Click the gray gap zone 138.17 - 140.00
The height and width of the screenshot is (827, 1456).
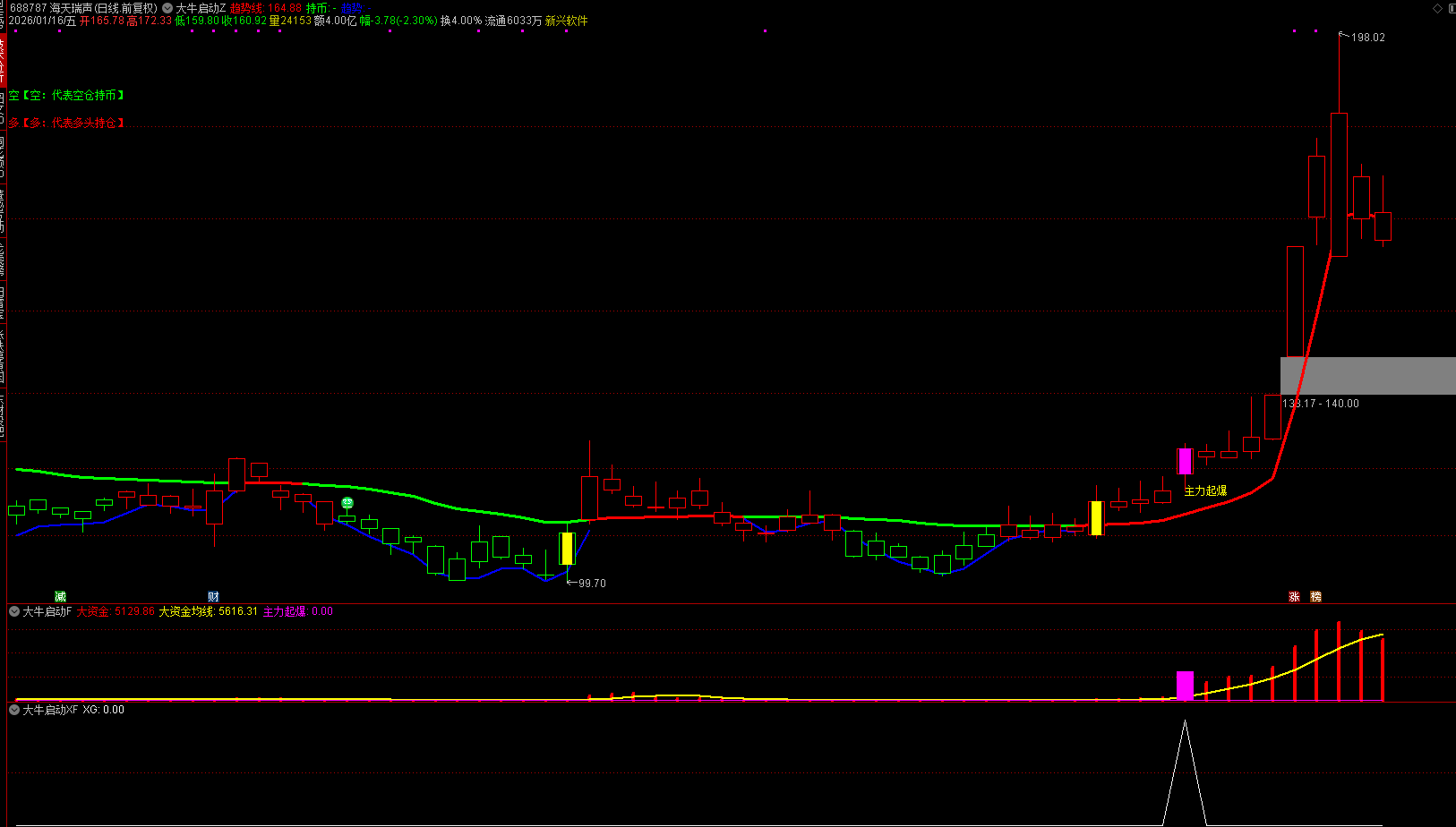[1368, 375]
